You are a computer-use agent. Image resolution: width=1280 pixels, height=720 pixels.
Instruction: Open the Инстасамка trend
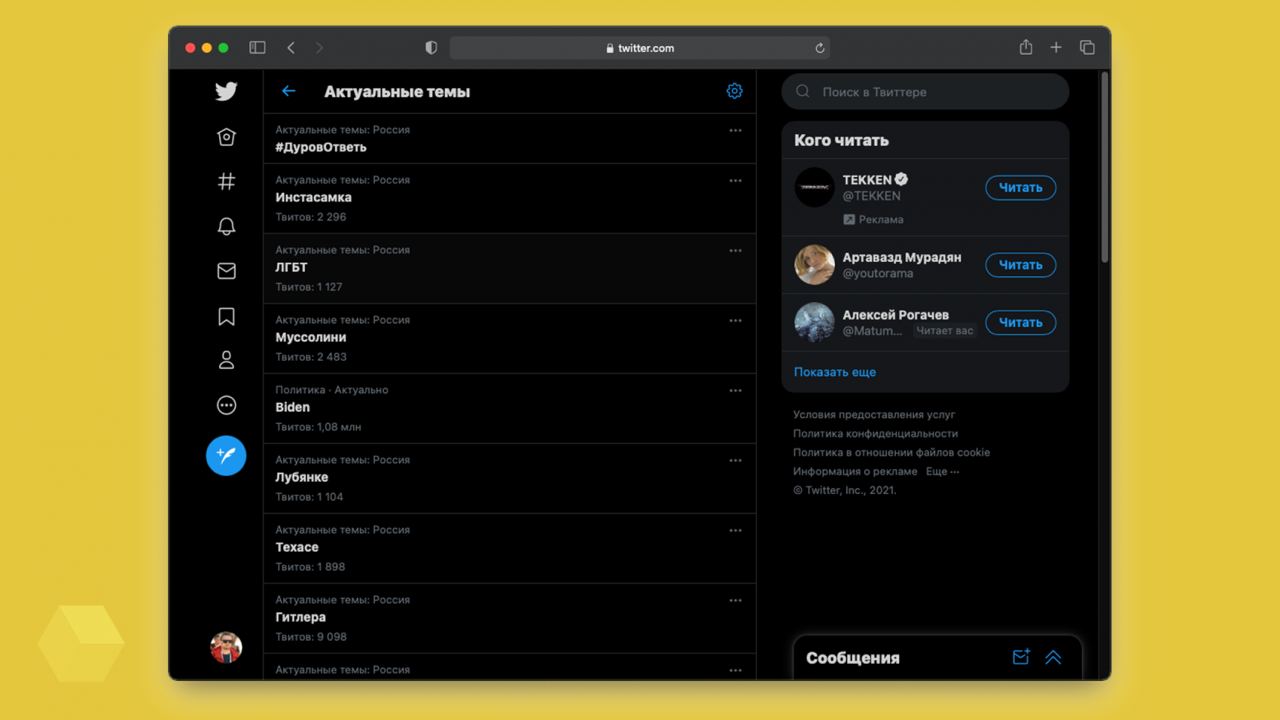coord(510,198)
